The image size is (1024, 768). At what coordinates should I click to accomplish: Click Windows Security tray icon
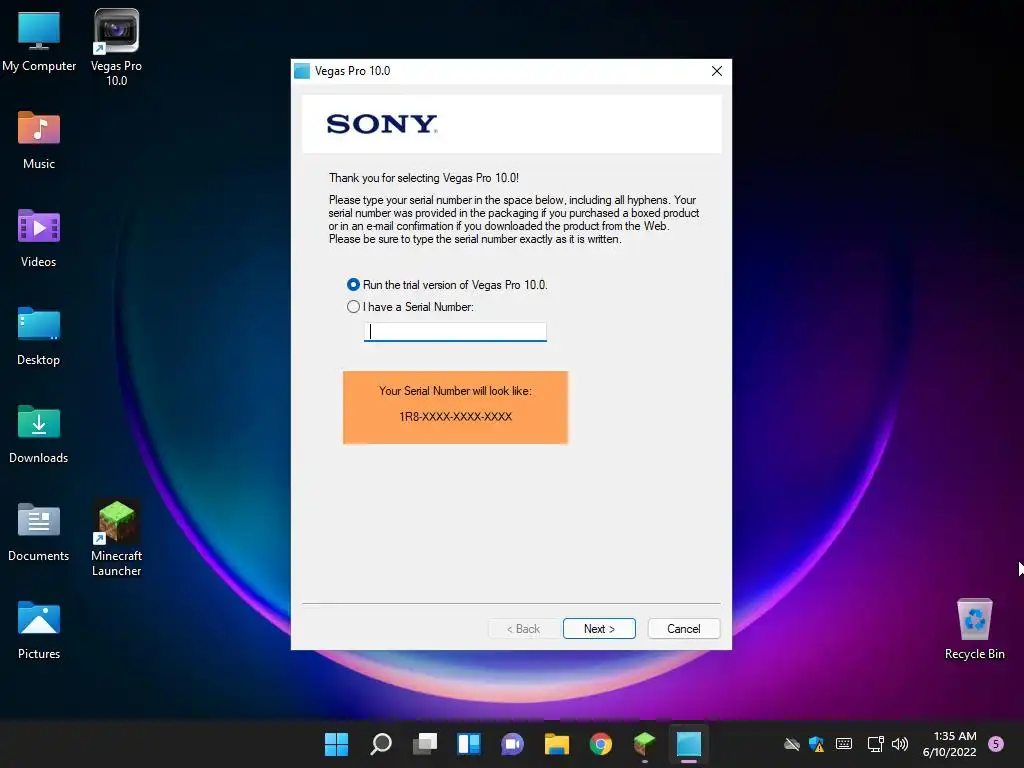[816, 744]
